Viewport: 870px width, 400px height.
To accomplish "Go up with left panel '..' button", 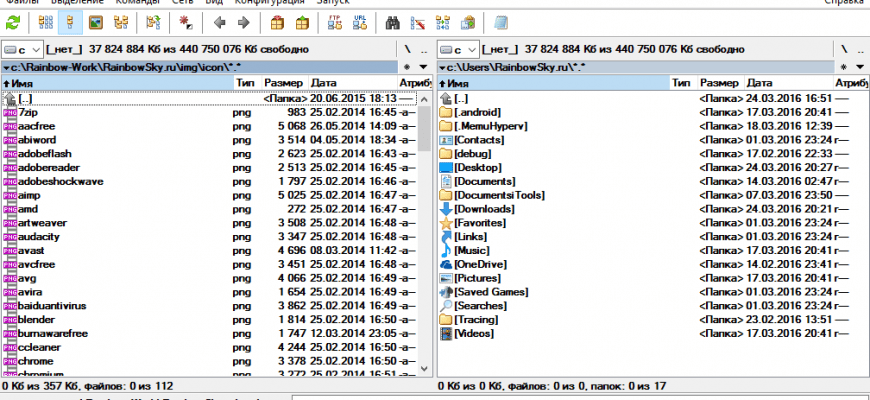I will pos(423,50).
